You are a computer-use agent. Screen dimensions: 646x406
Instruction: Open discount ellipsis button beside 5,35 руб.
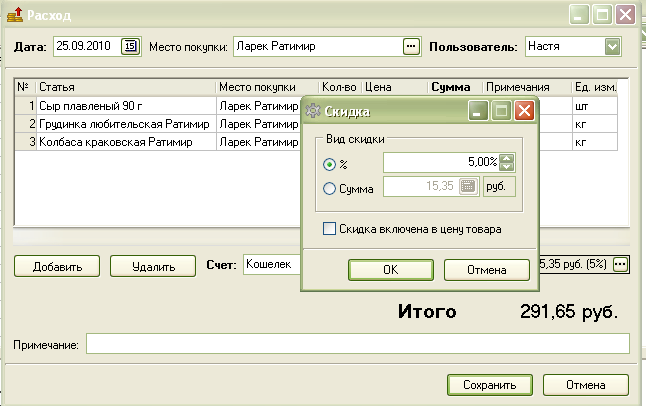coord(620,264)
